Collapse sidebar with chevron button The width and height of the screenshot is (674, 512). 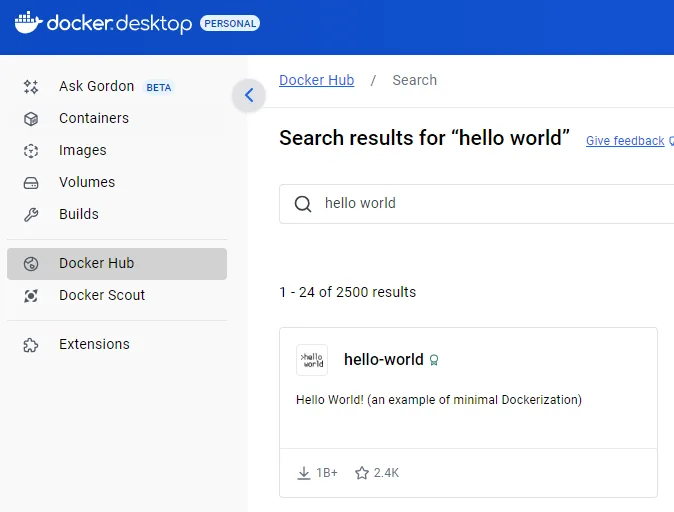pyautogui.click(x=249, y=95)
